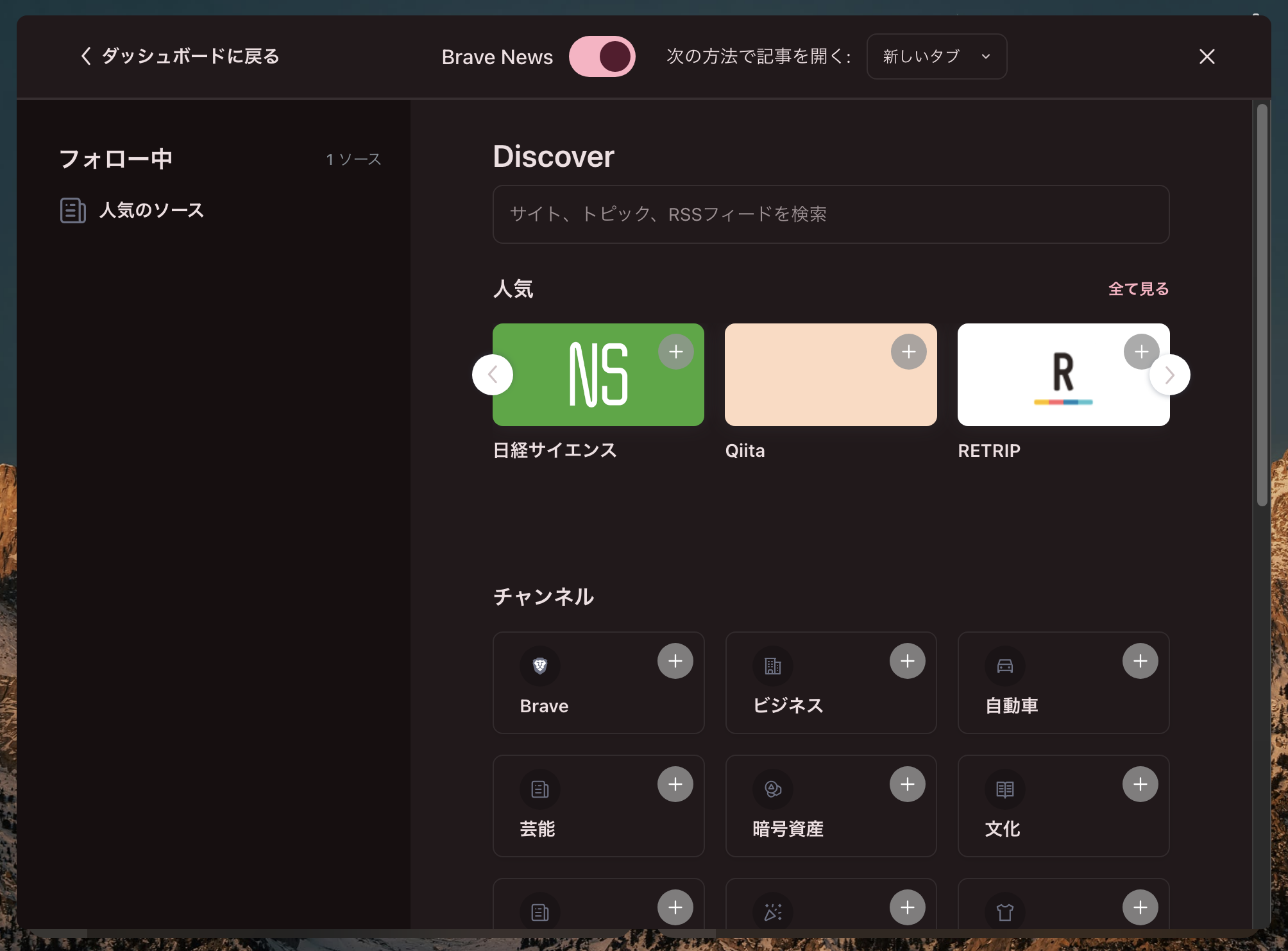Click the 暗号資産 coins icon
The height and width of the screenshot is (951, 1288).
click(x=773, y=789)
